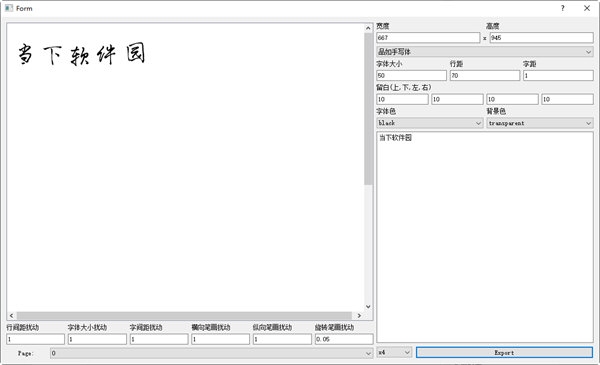
Task: Click the 旋转笔画扰动 field with 0.05
Action: click(x=344, y=339)
